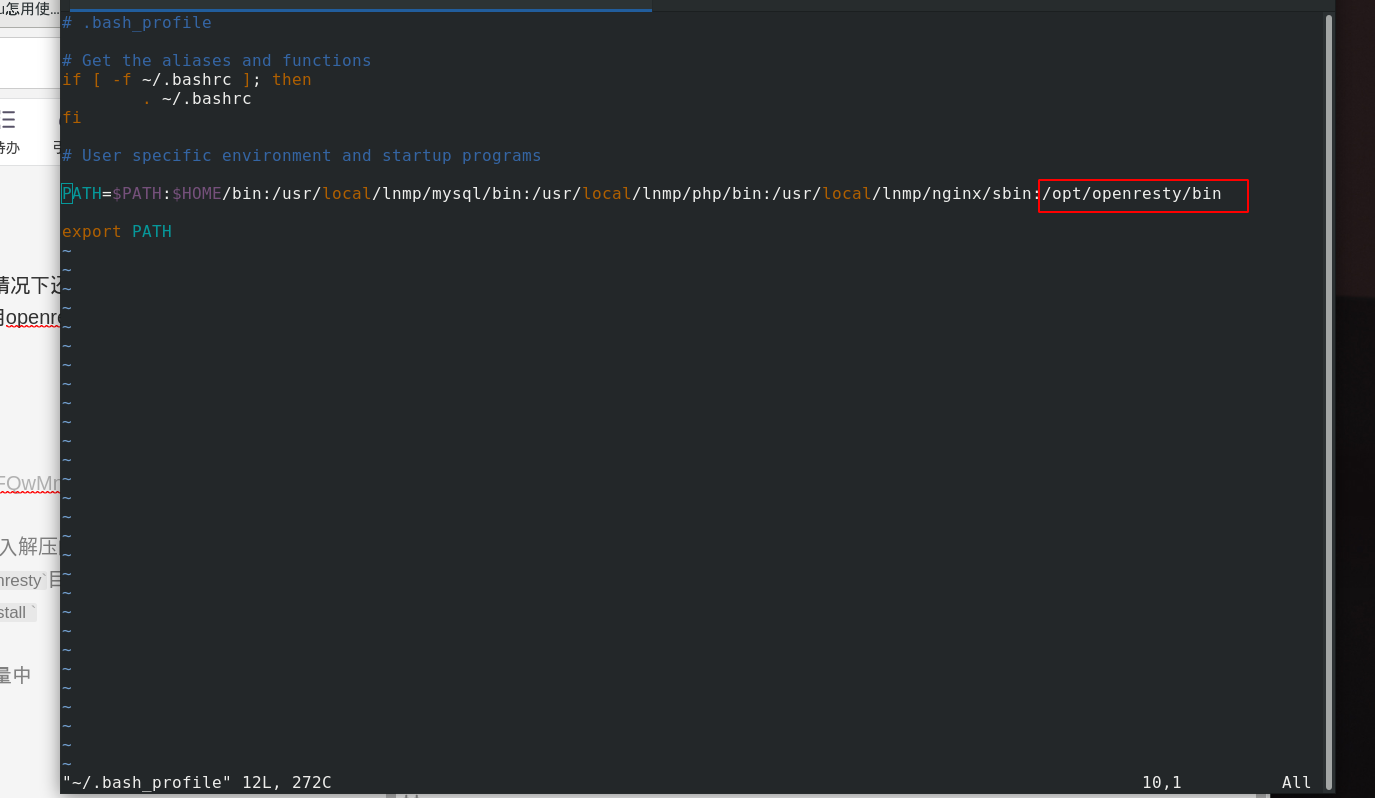Click the 'then' keyword in the if line
Screen dimensions: 1375x798
pyautogui.click(x=292, y=79)
